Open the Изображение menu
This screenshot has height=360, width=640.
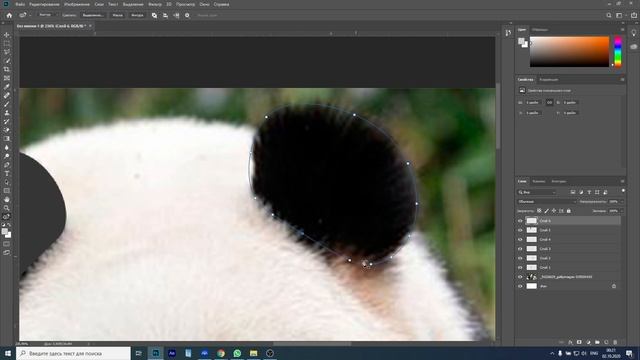click(77, 4)
